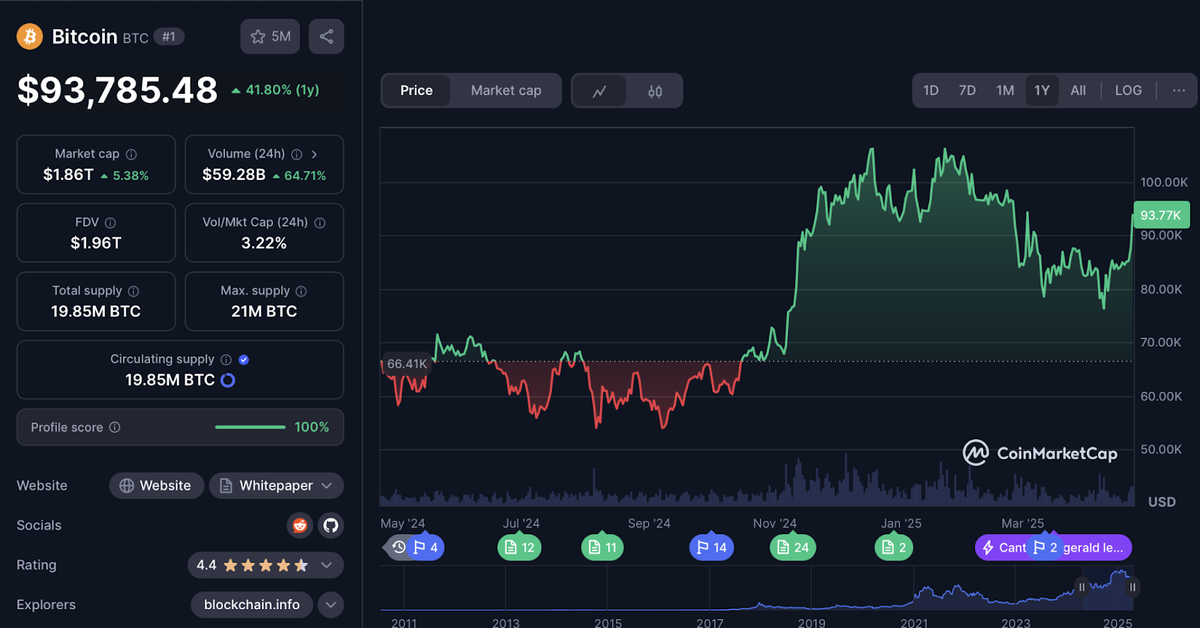Switch the chart to Market cap view
1200x628 pixels.
505,90
